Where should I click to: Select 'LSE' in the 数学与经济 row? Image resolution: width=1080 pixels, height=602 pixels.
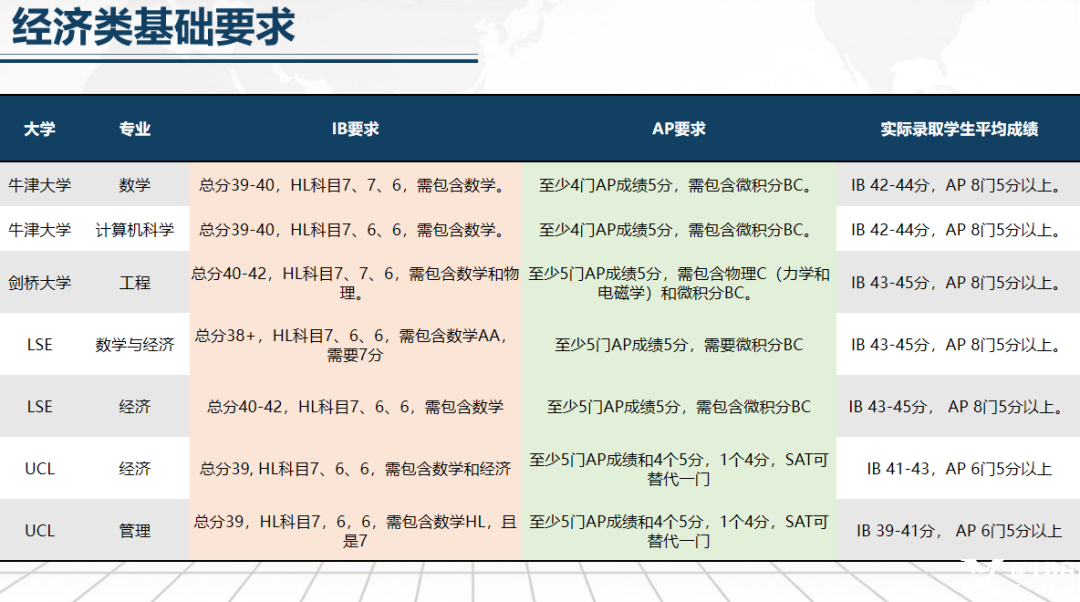[39, 344]
